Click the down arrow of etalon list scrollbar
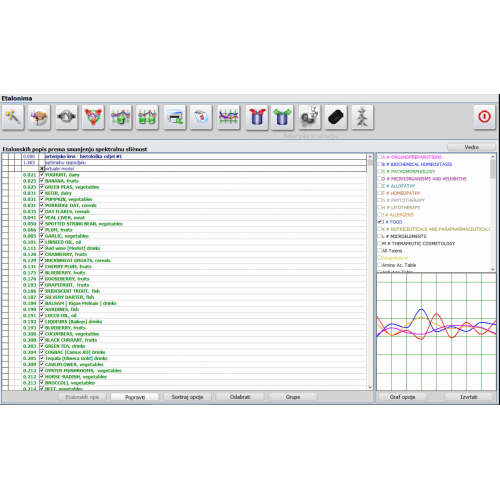Image resolution: width=500 pixels, height=500 pixels. coord(370,387)
